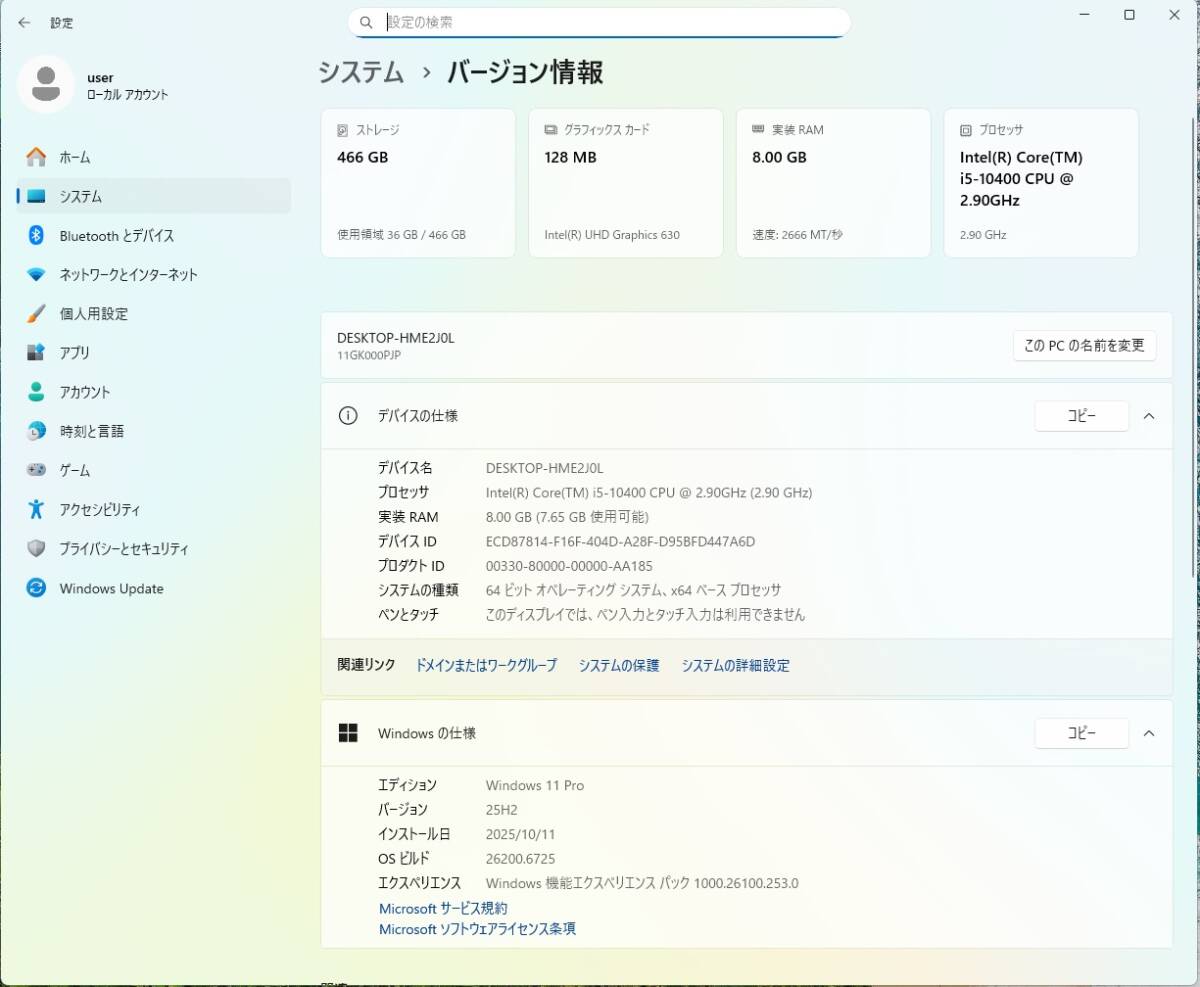Open 時刻と言語 settings page

click(91, 432)
